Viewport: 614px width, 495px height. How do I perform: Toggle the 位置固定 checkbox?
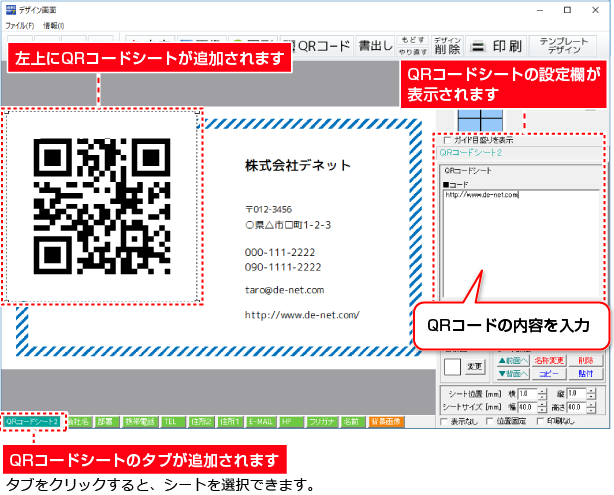click(489, 421)
